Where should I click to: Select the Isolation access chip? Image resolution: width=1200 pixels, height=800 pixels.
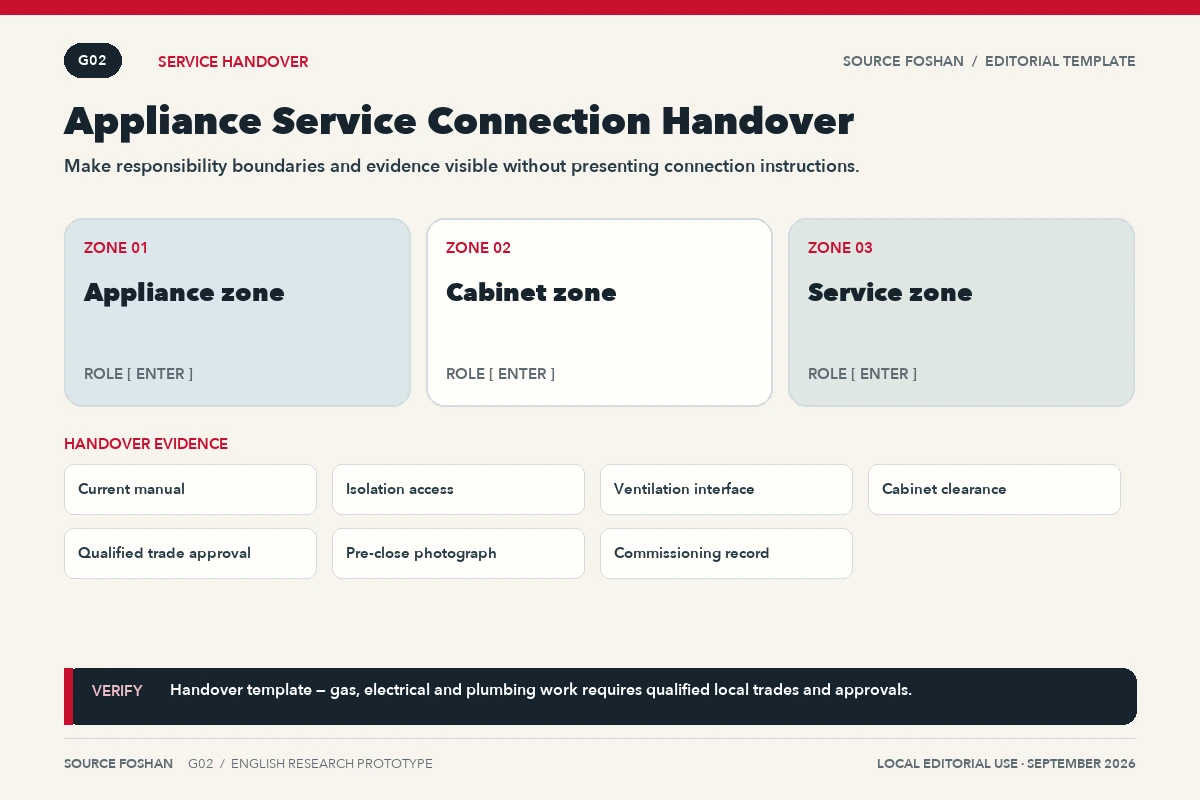pos(459,490)
